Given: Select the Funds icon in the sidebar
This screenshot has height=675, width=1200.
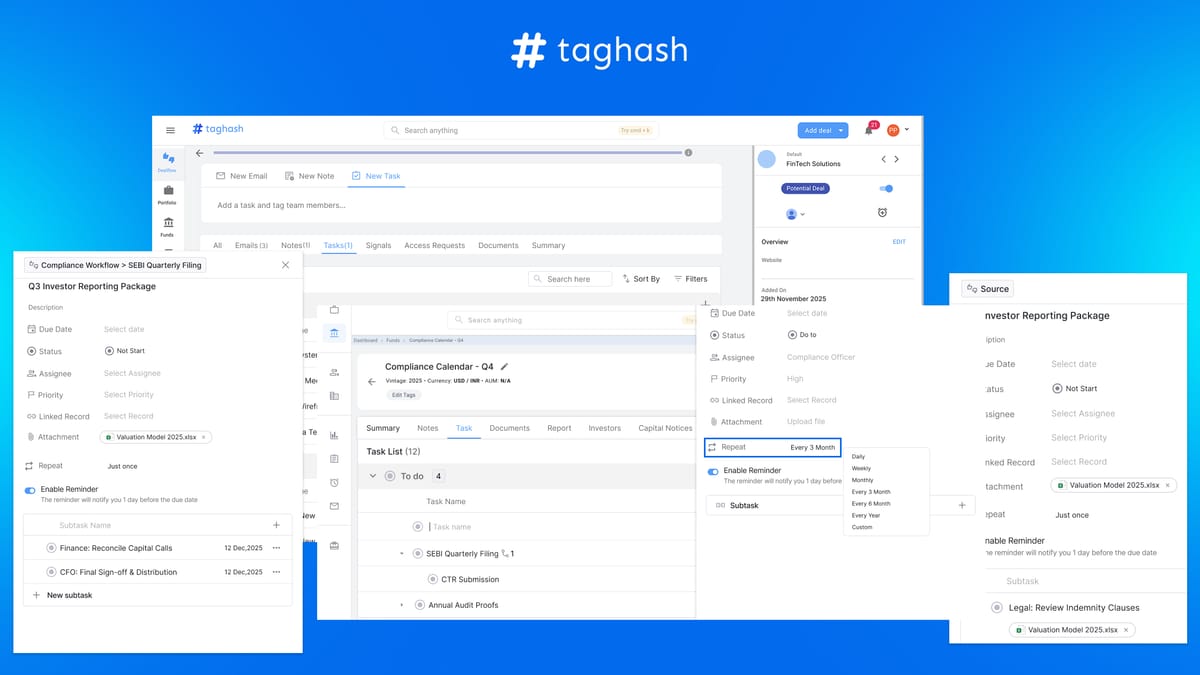Looking at the screenshot, I should coord(168,223).
